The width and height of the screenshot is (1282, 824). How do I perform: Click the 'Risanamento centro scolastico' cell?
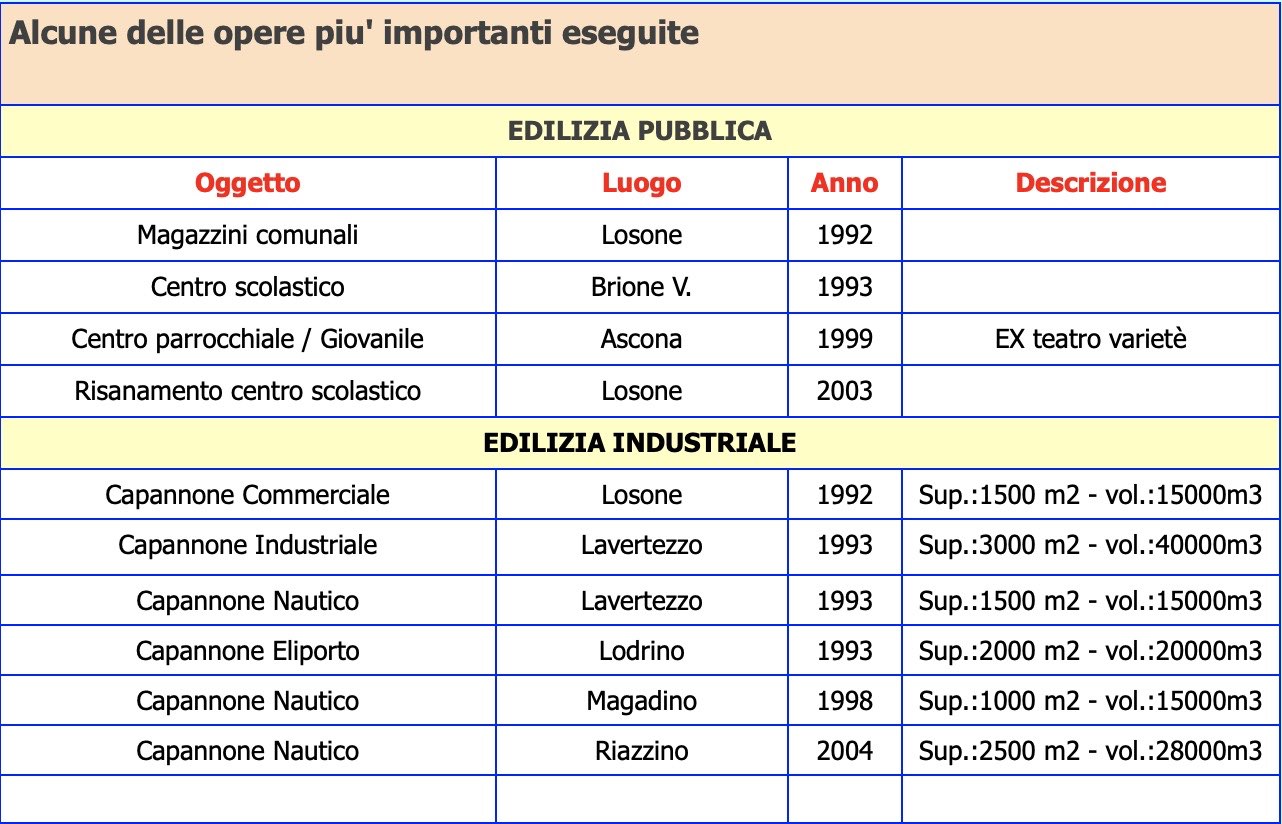click(248, 390)
